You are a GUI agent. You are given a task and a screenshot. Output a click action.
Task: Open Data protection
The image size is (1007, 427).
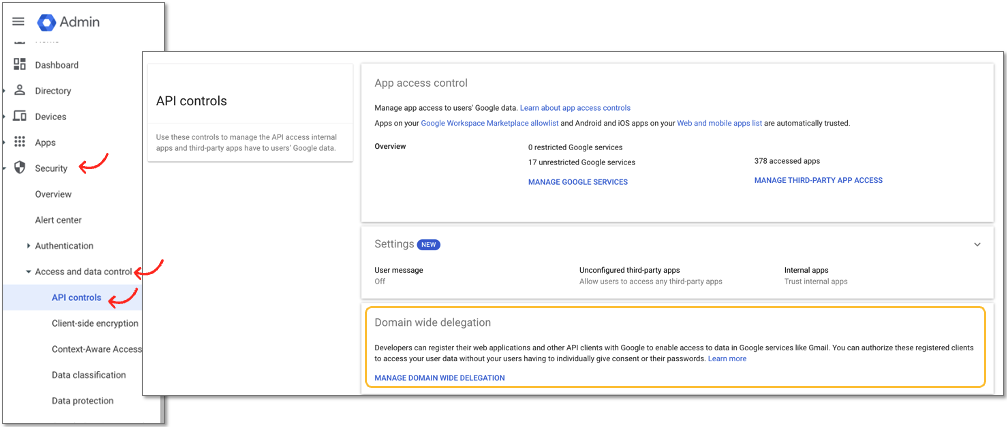point(82,401)
